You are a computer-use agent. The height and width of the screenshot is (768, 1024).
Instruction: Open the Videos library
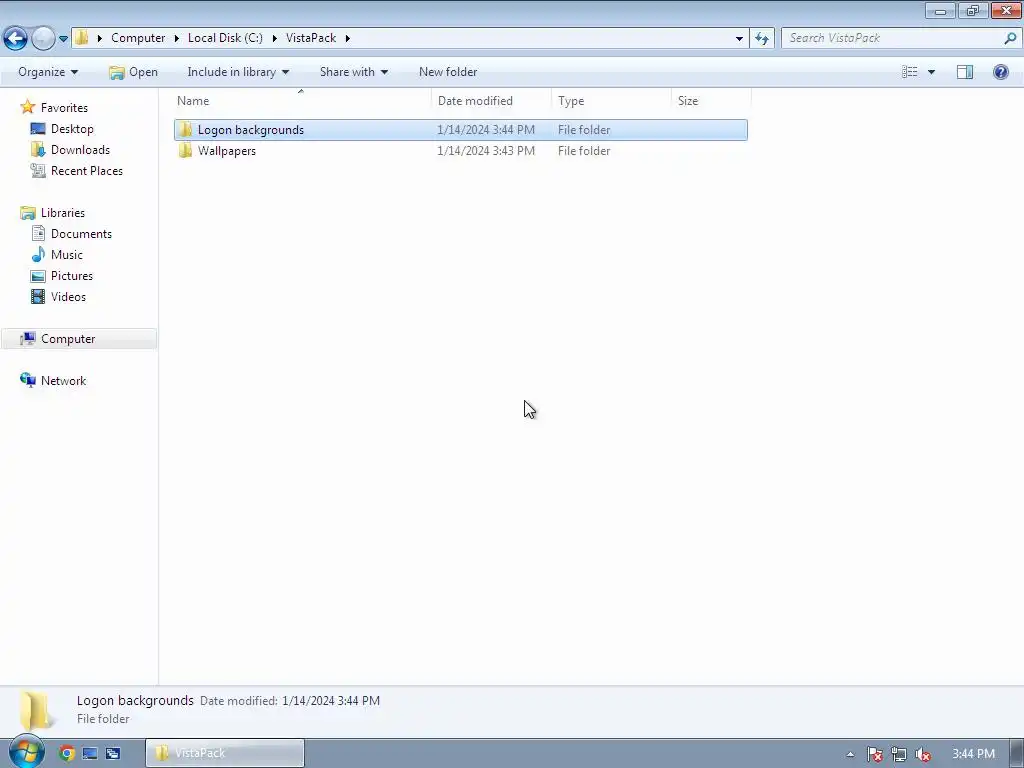click(68, 296)
